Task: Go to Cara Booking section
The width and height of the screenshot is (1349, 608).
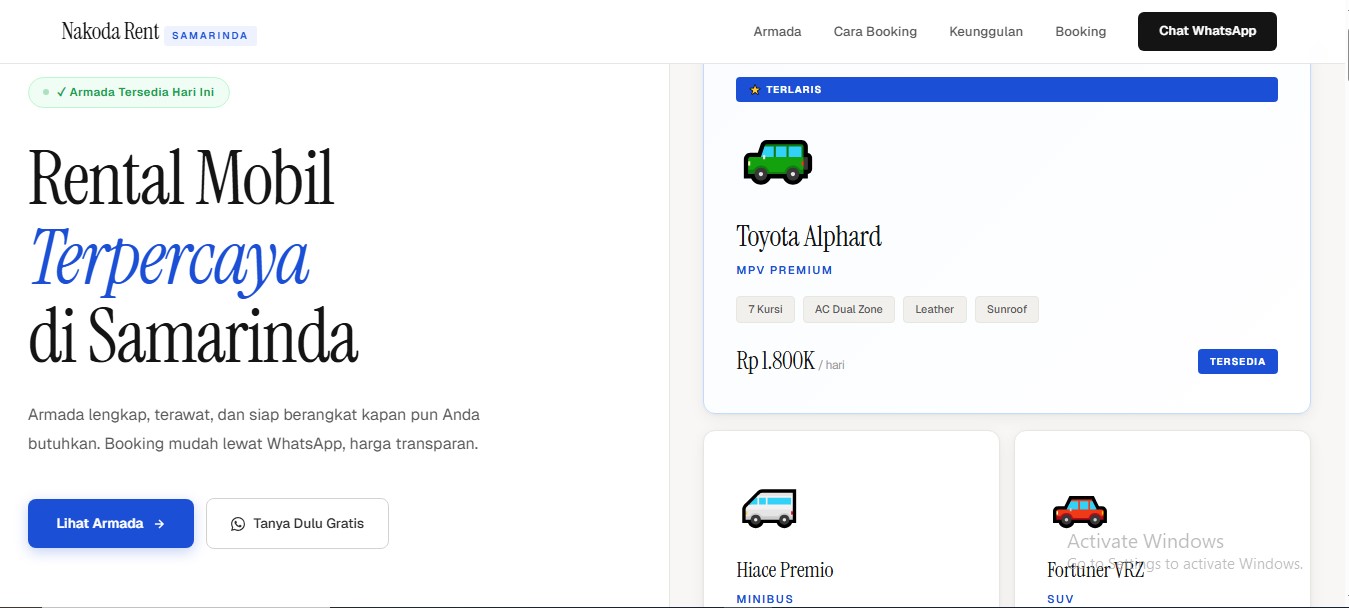Action: click(875, 32)
